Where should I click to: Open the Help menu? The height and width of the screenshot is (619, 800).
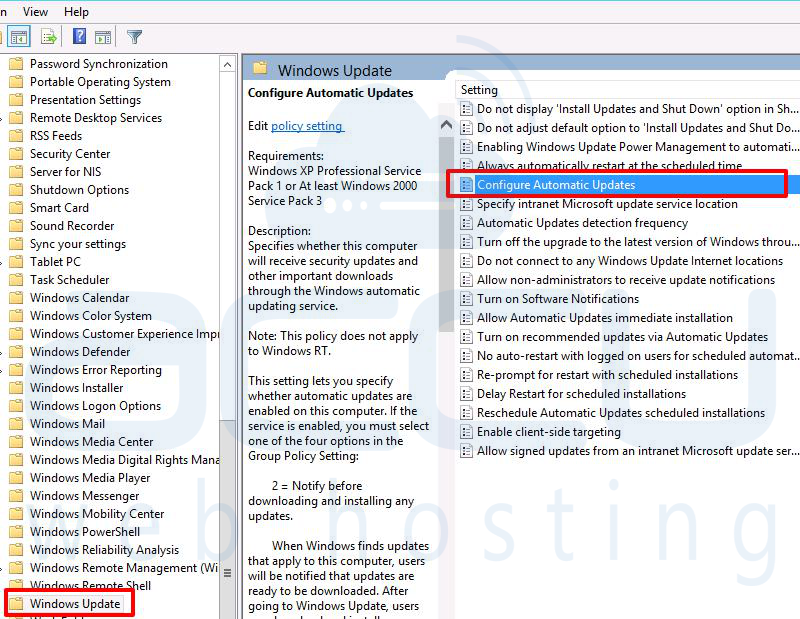click(x=76, y=11)
